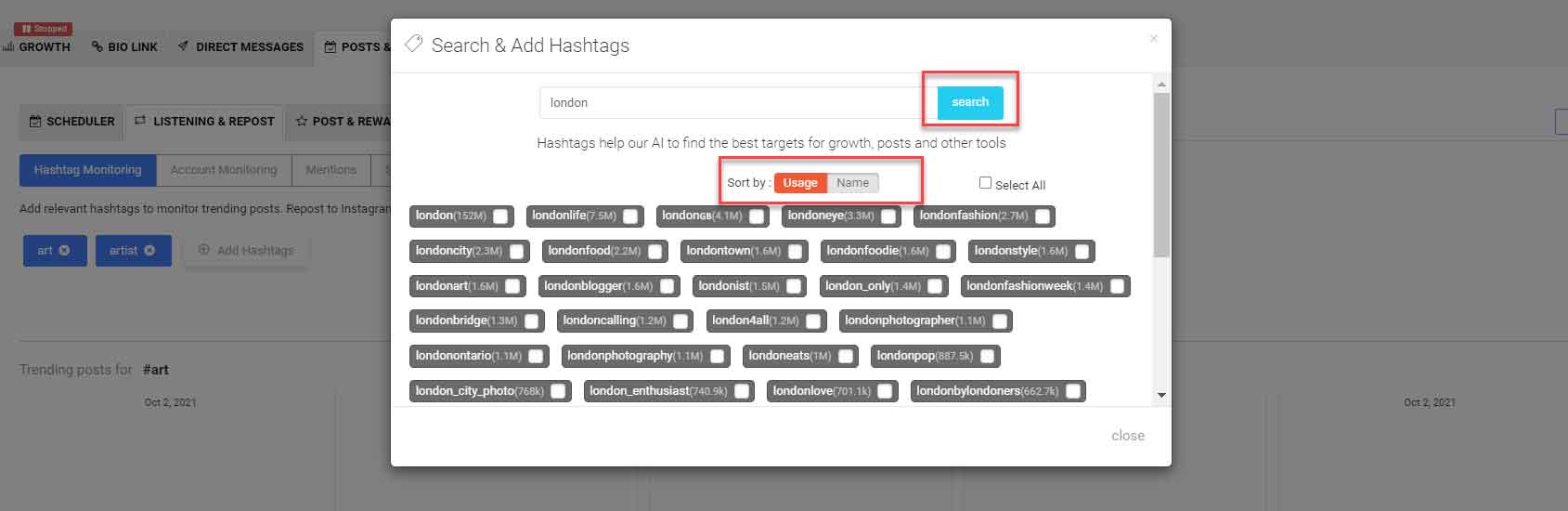Switch to Listening & Repost tab

204,121
